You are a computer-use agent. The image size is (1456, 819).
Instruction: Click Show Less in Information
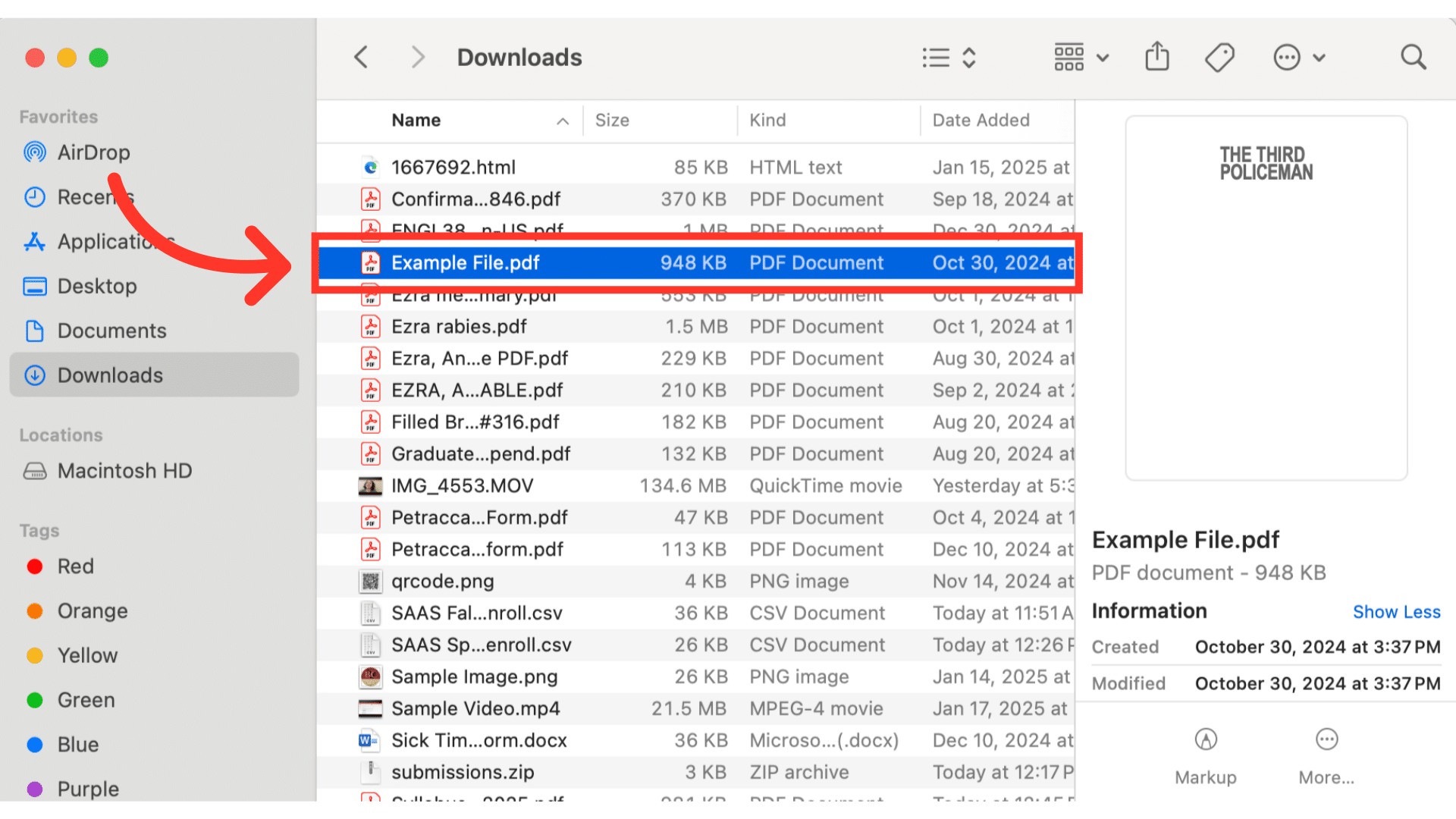1396,612
